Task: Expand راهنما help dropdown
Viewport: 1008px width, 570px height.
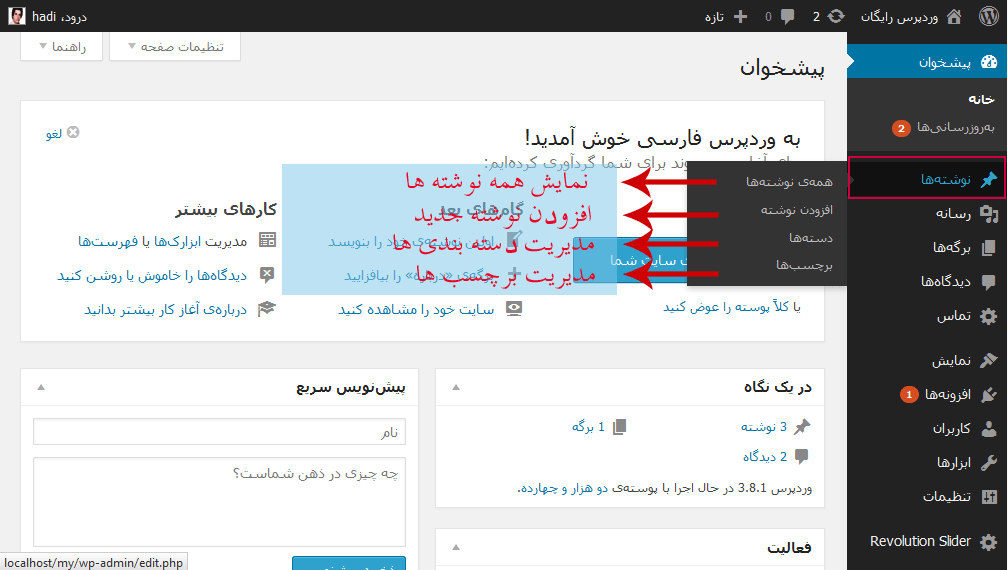Action: (62, 46)
